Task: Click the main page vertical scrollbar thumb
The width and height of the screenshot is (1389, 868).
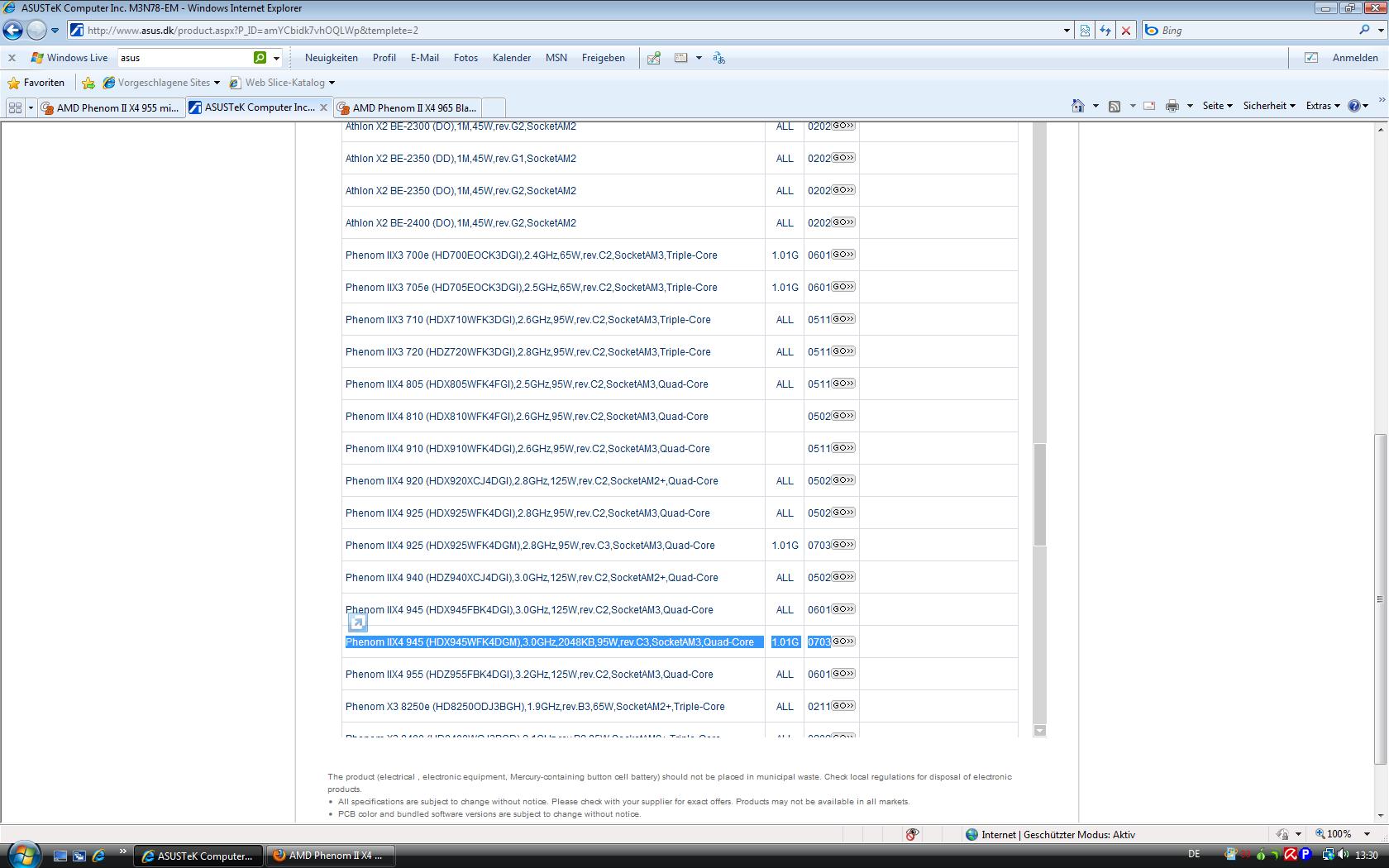Action: click(1380, 599)
